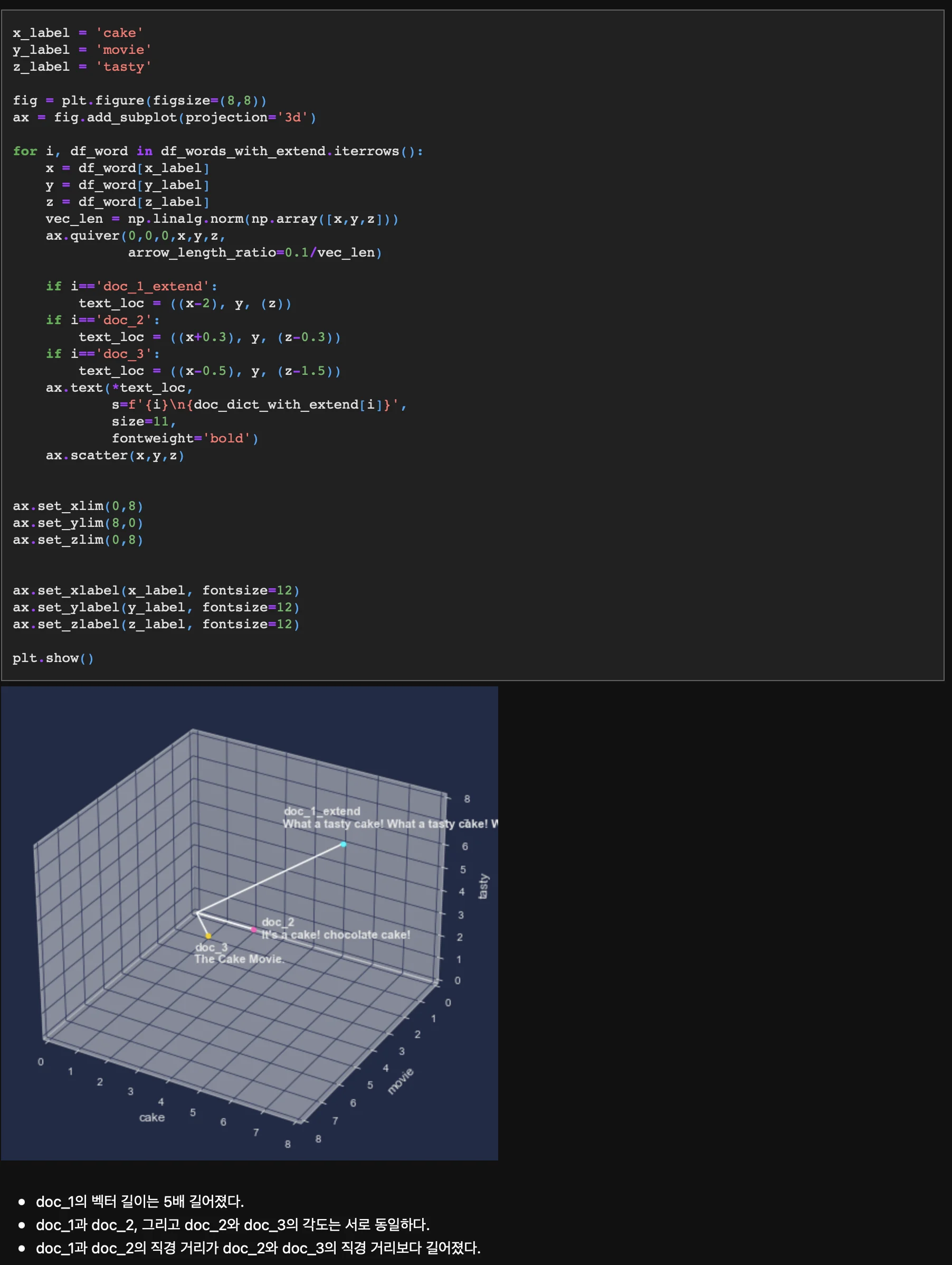Click the 'tasty' z-axis label on the plot

(x=483, y=886)
